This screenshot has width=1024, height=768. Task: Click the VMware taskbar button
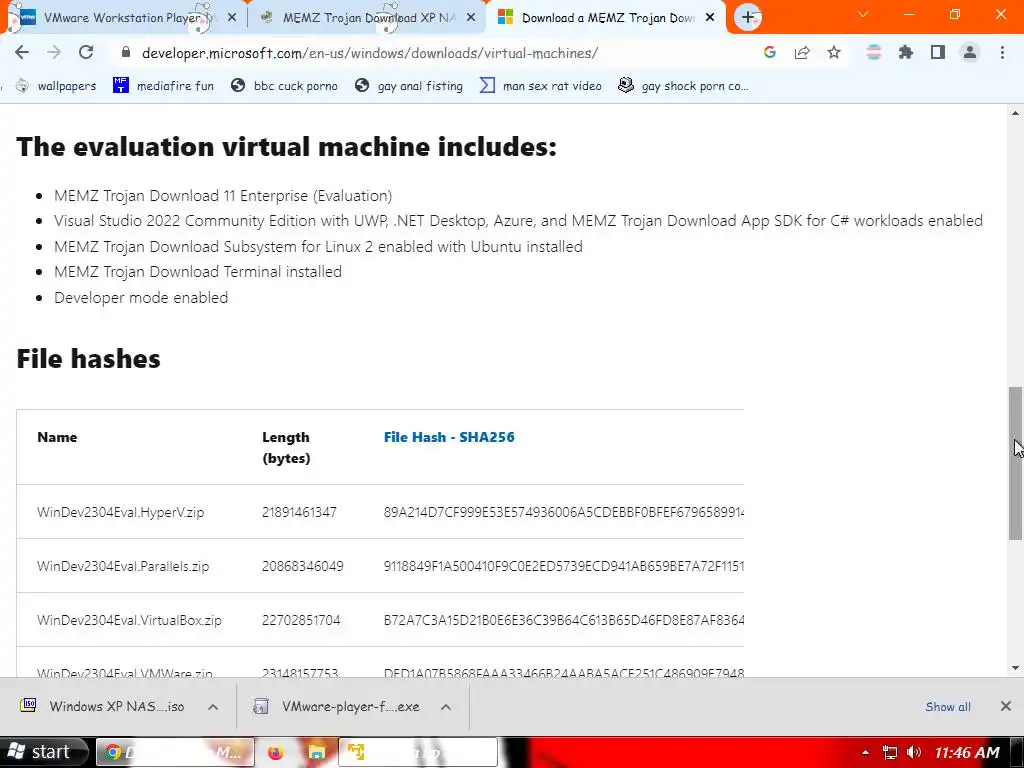click(x=418, y=752)
